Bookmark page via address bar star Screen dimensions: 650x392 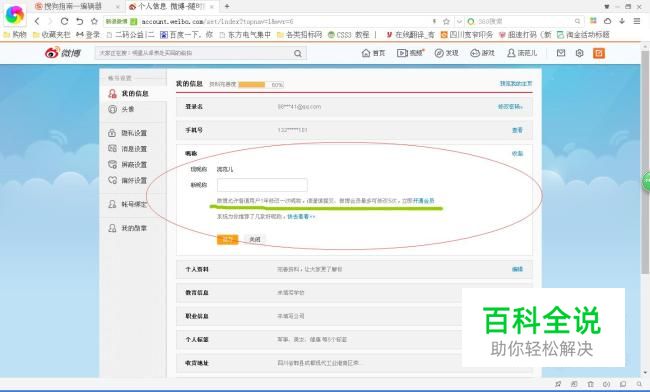point(446,21)
